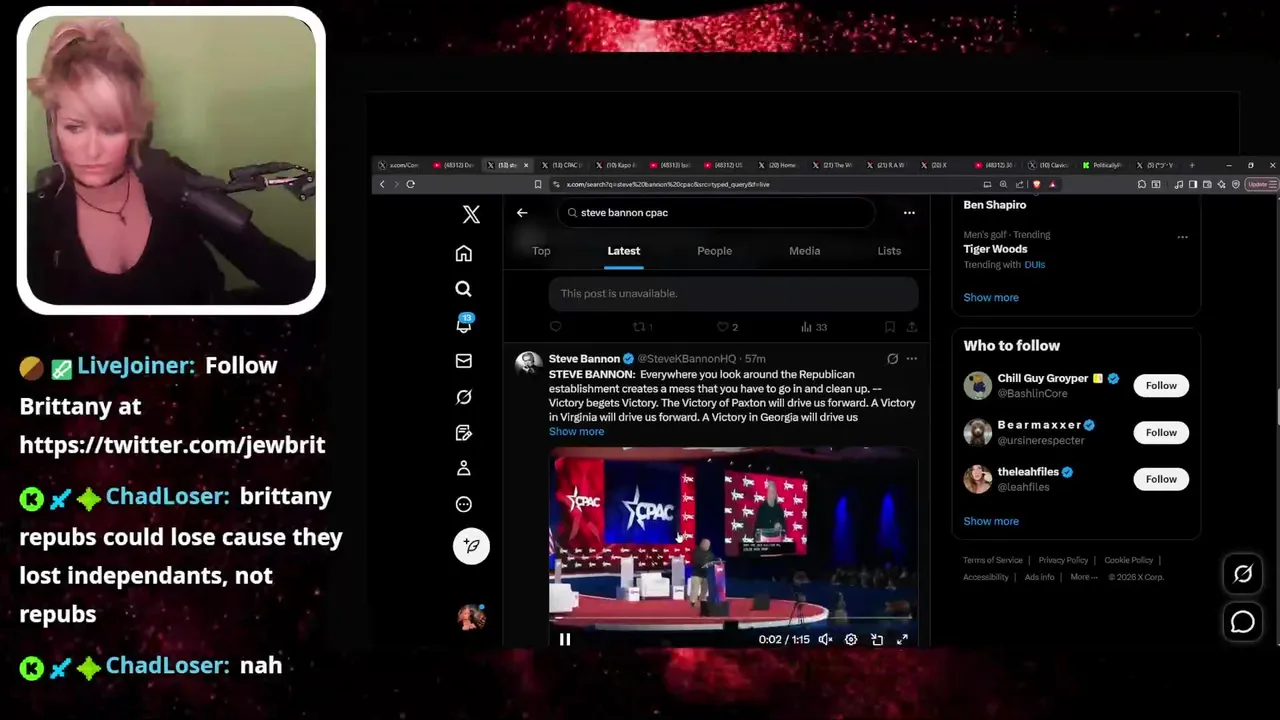View analytics showing 33 views

(814, 327)
